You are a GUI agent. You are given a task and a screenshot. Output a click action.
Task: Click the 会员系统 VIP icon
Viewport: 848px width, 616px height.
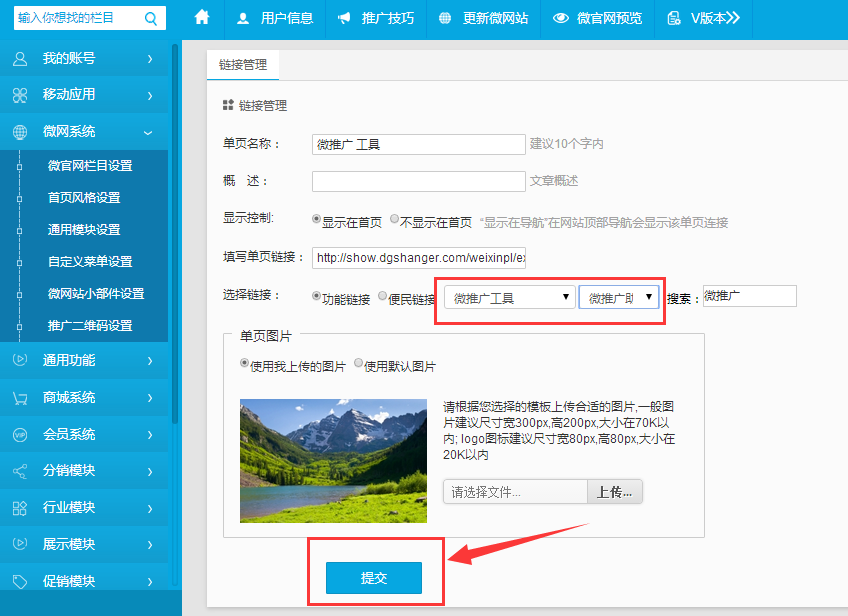20,435
